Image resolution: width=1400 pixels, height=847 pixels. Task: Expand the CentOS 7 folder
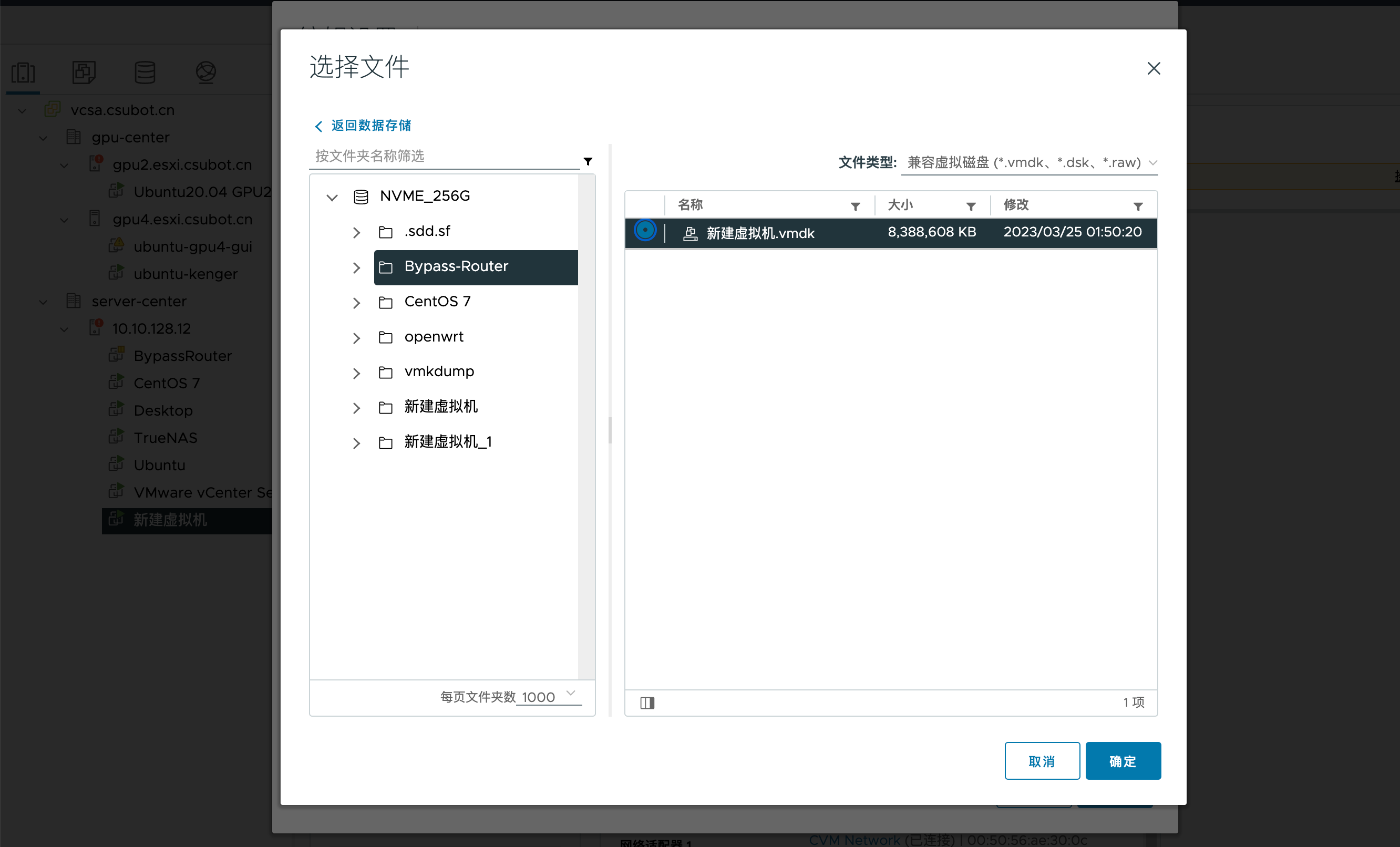click(x=356, y=303)
